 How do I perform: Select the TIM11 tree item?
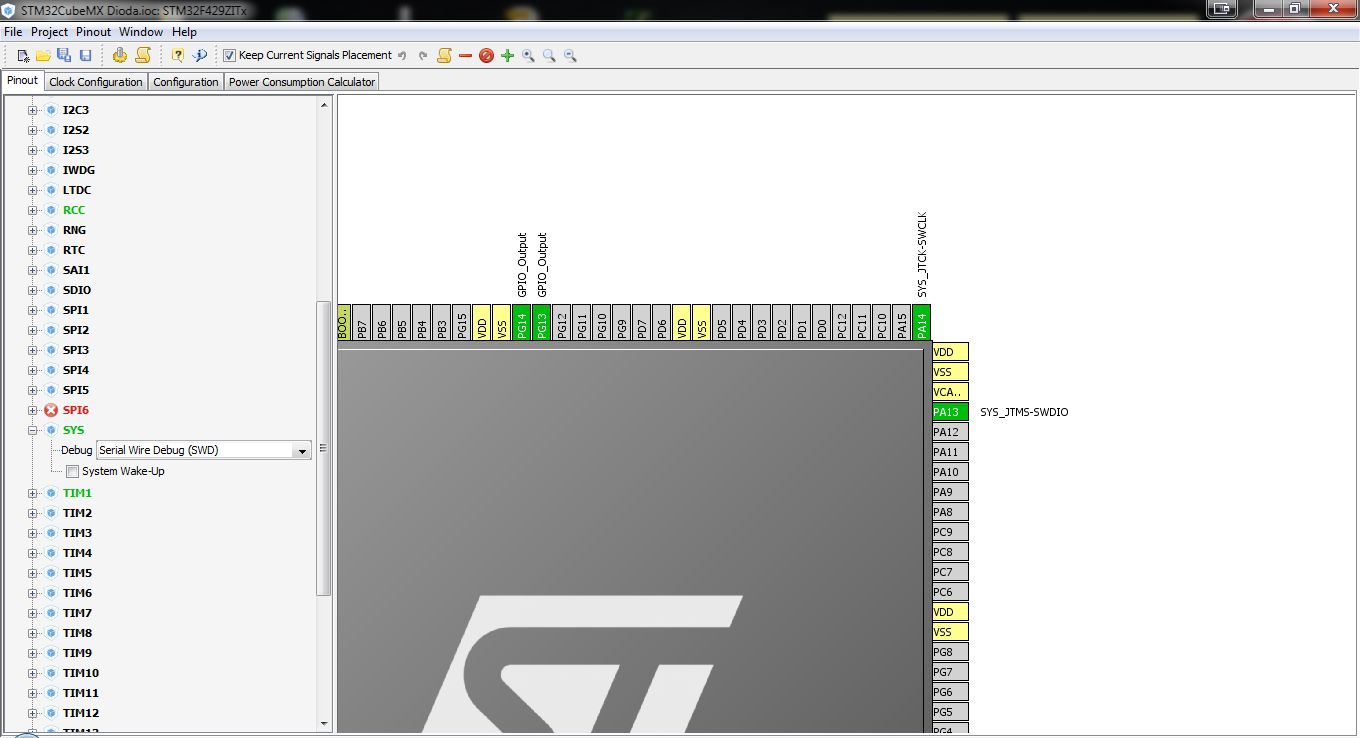tap(81, 693)
